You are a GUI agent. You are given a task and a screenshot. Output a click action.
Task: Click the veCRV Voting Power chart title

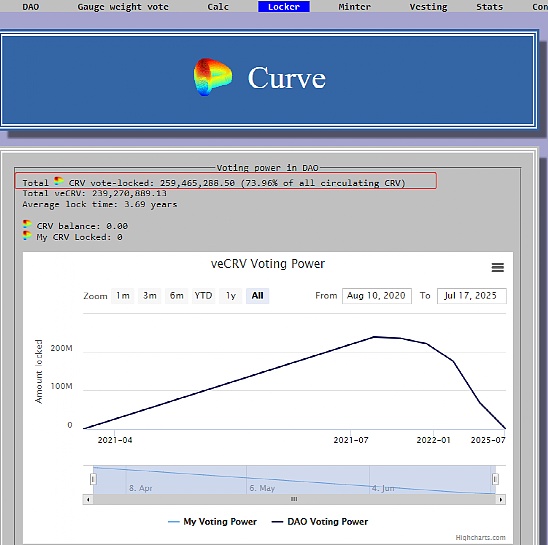268,264
